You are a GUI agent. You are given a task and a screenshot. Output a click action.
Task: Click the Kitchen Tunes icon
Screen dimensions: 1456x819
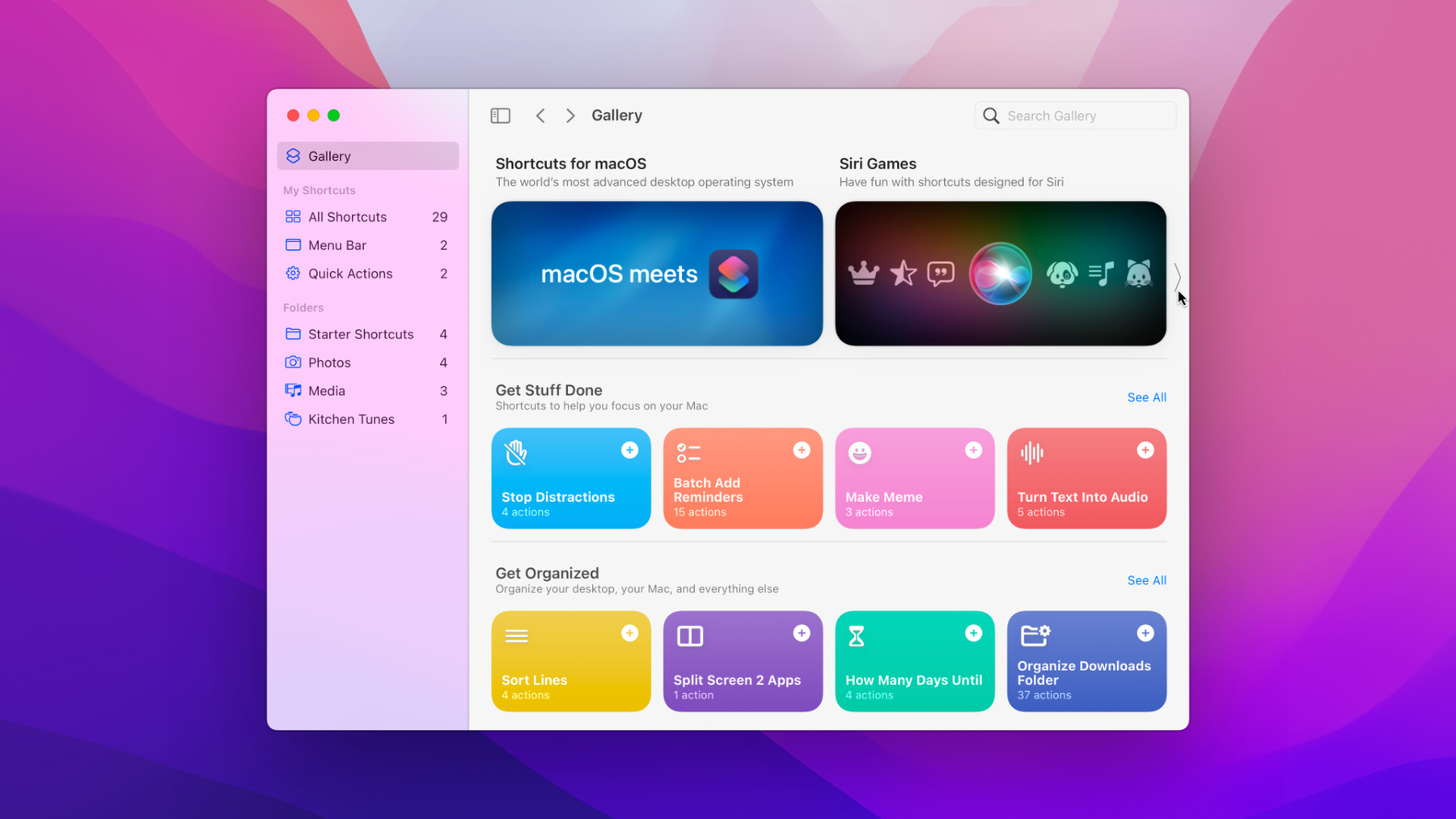pyautogui.click(x=293, y=419)
